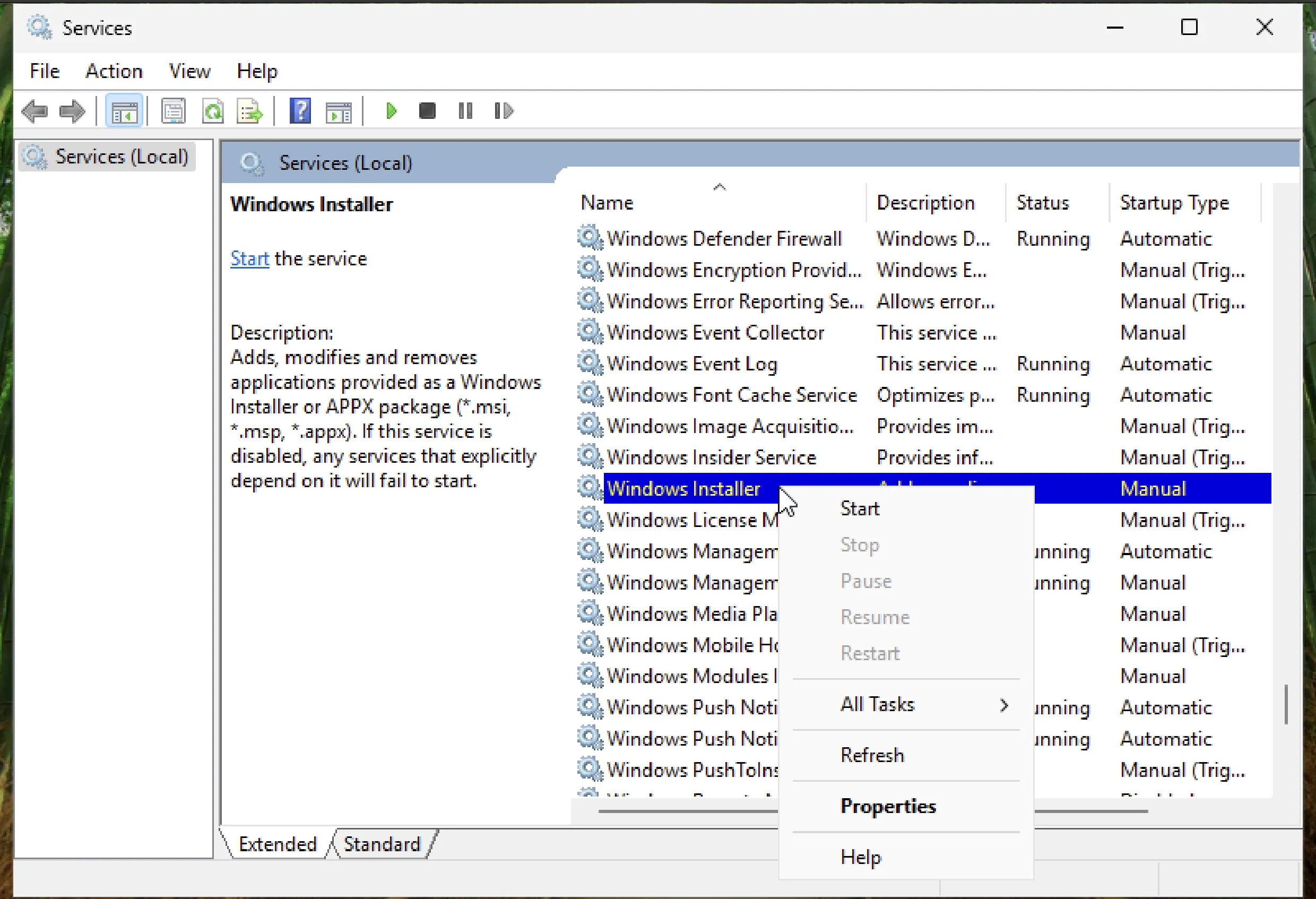The width and height of the screenshot is (1316, 899).
Task: Click gear icon of Windows Defender Firewall
Action: (590, 238)
